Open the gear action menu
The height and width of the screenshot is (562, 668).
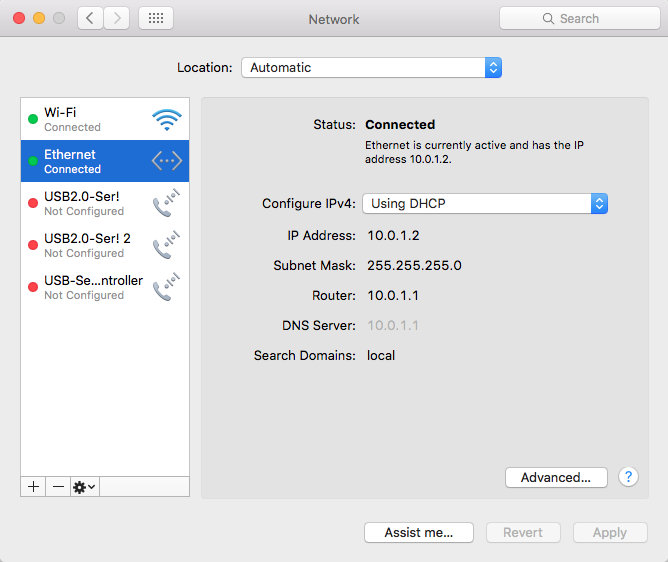[84, 487]
